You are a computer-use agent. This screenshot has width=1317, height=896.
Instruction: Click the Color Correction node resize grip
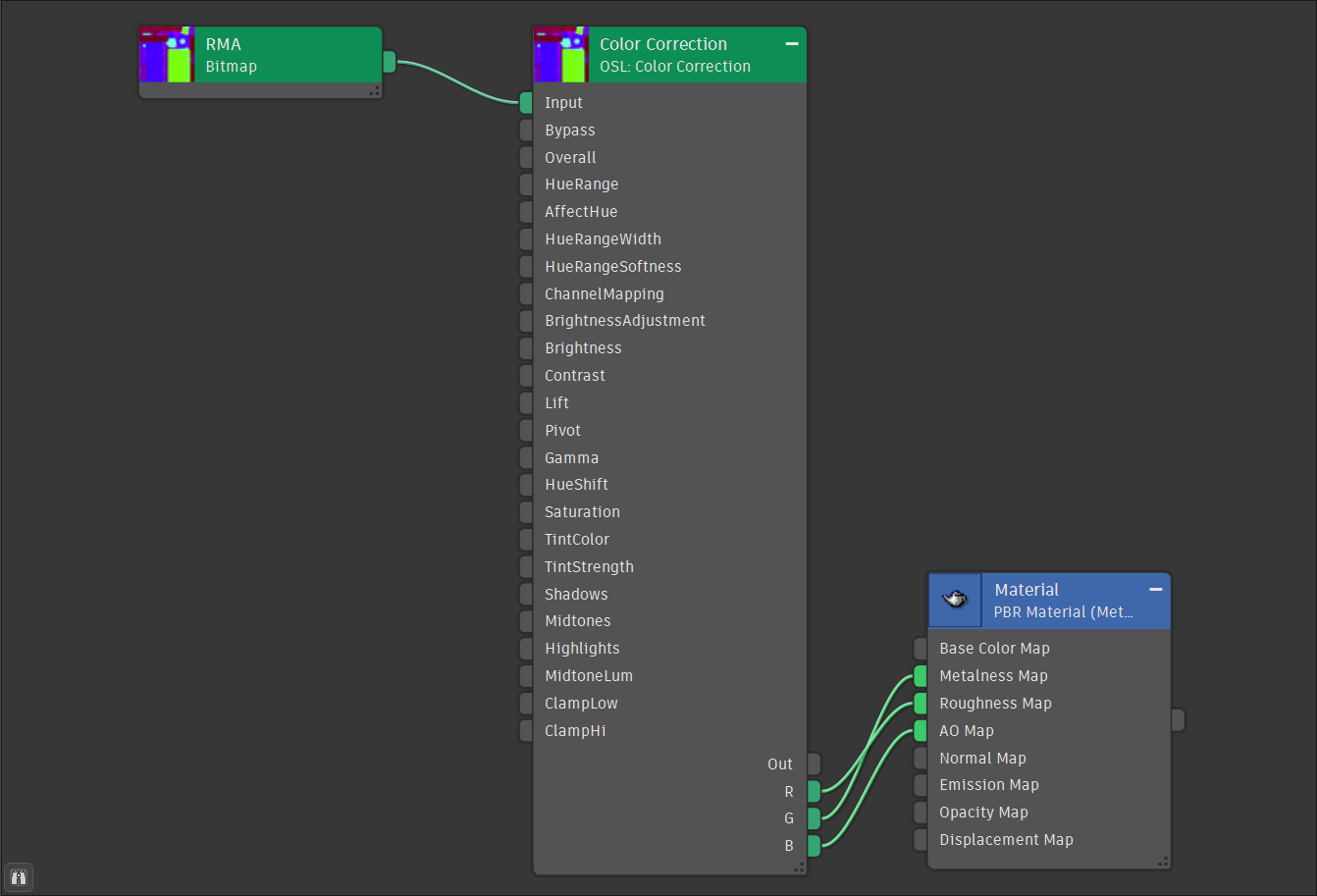coord(800,867)
